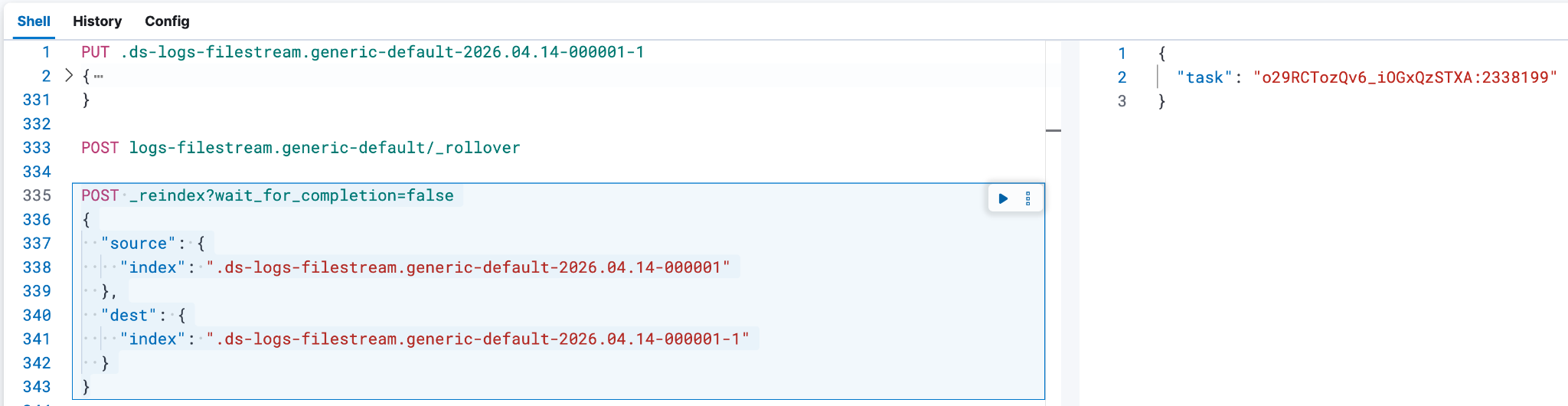Switch to the History tab

tap(97, 21)
